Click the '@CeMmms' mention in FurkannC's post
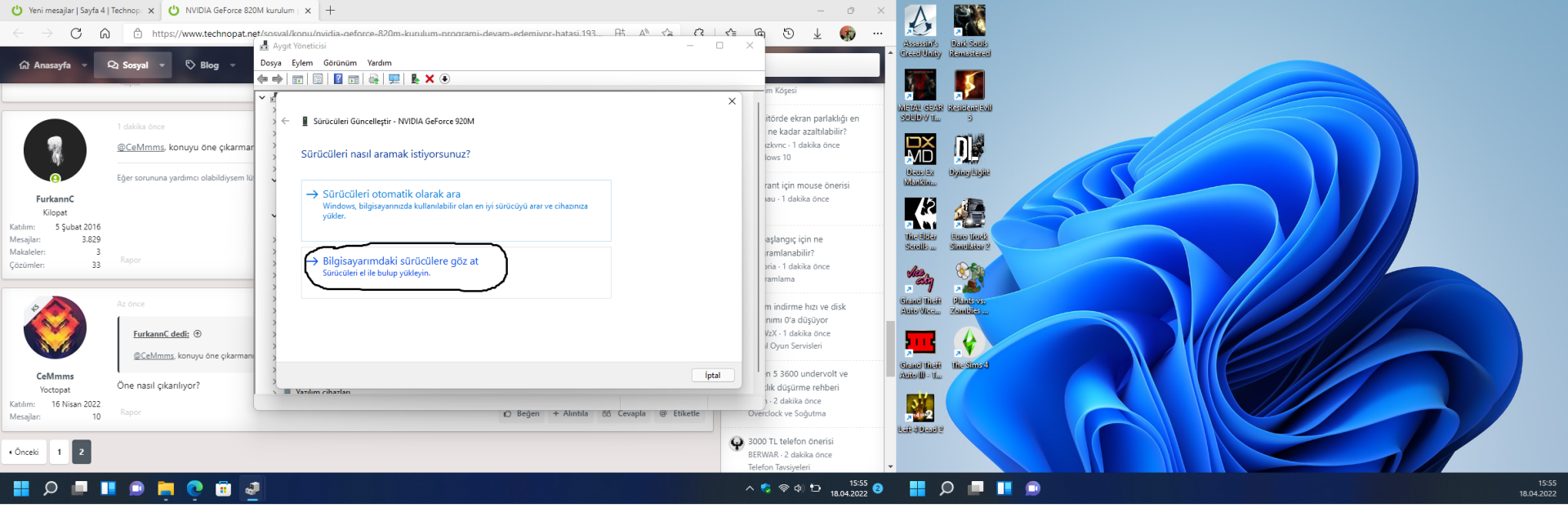This screenshot has height=508, width=1568. (140, 147)
